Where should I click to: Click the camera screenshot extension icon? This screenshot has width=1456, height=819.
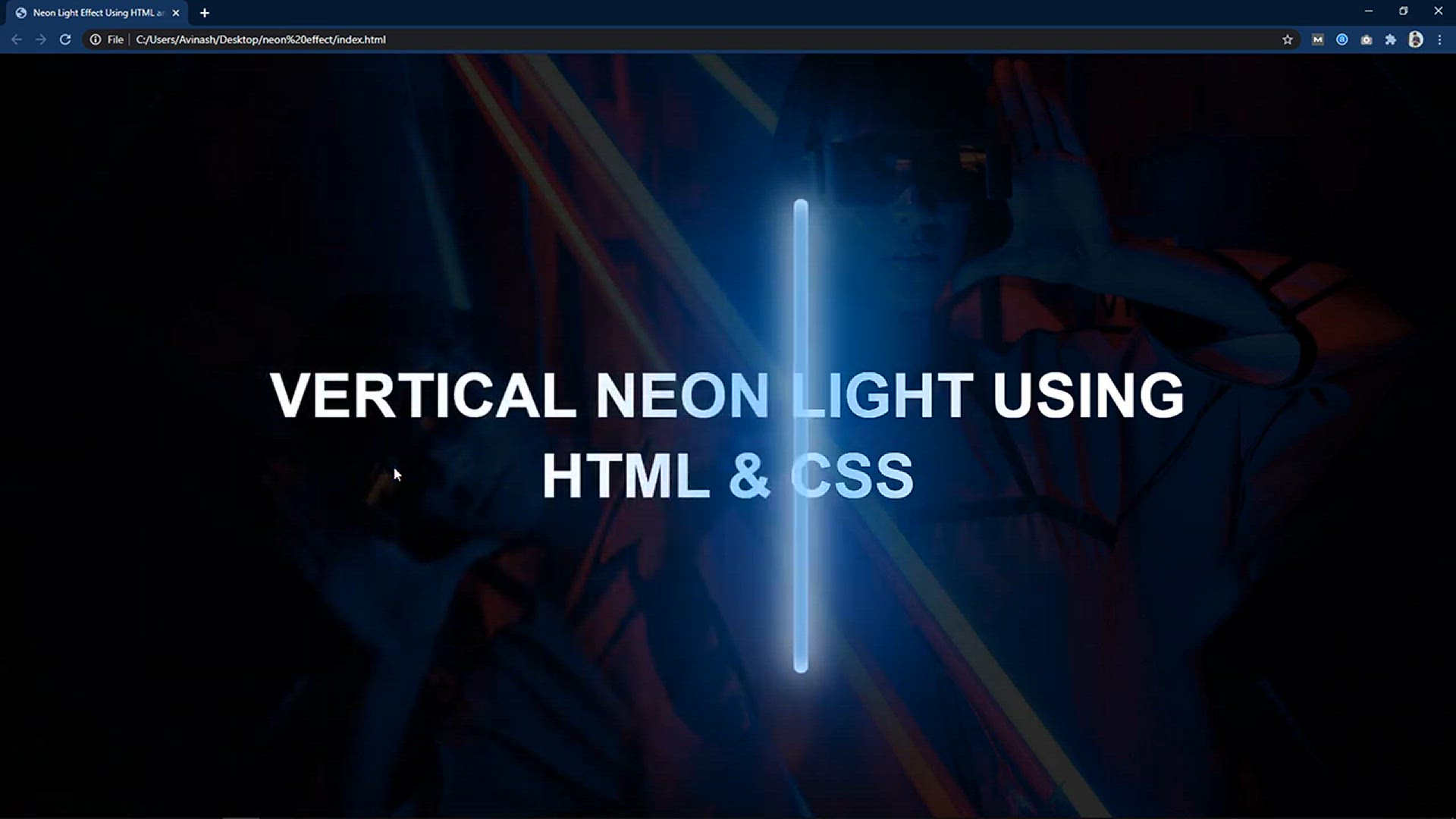[x=1367, y=39]
